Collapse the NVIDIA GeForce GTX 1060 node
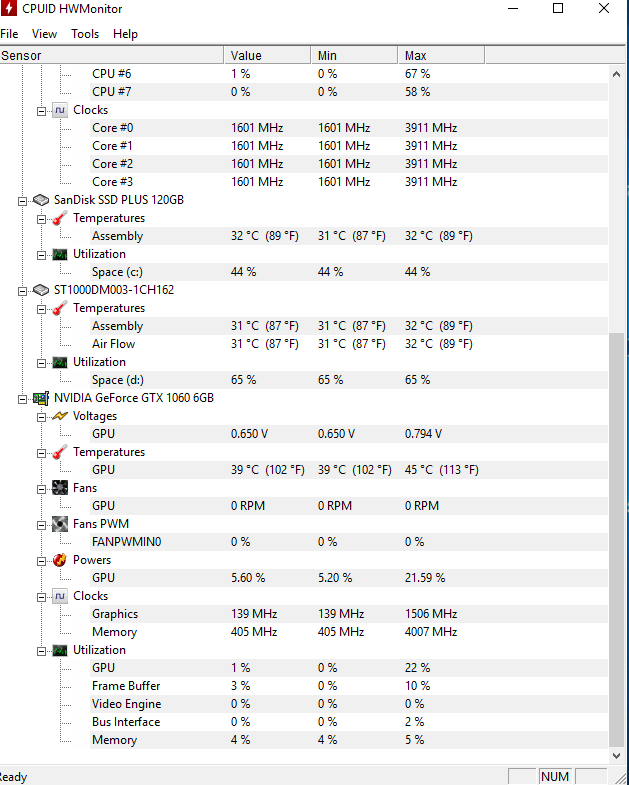 22,398
